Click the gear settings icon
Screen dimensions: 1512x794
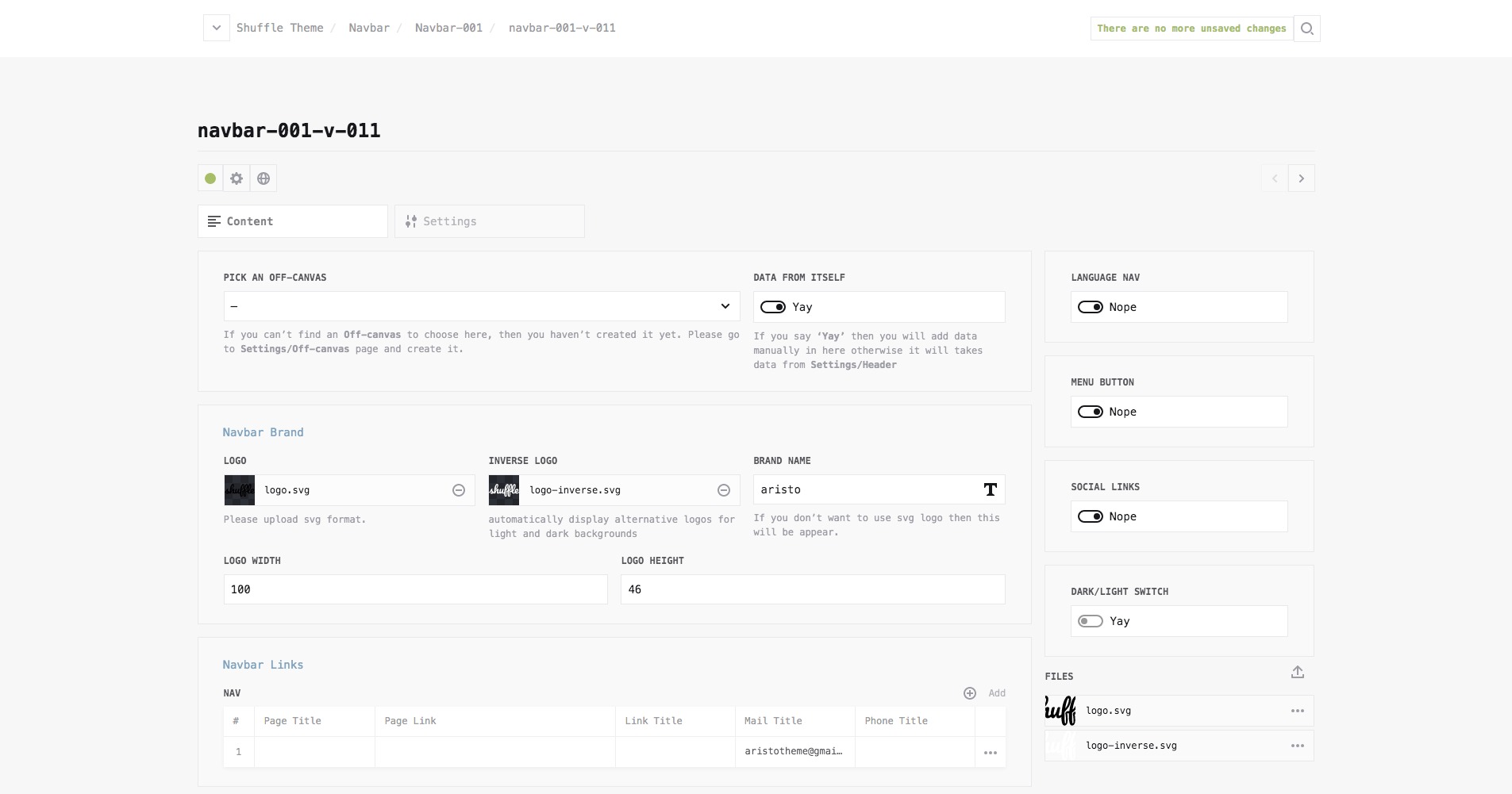point(237,178)
